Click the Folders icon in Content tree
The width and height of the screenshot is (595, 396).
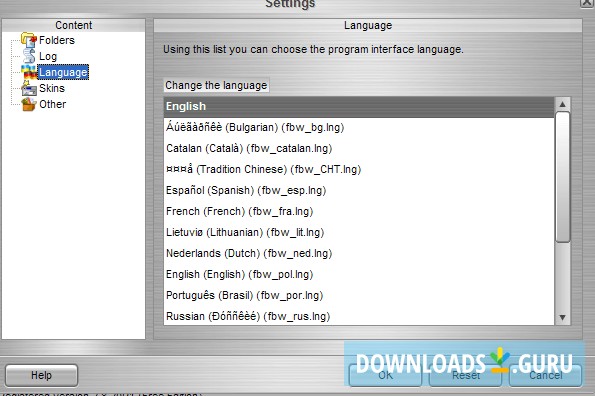tap(29, 40)
